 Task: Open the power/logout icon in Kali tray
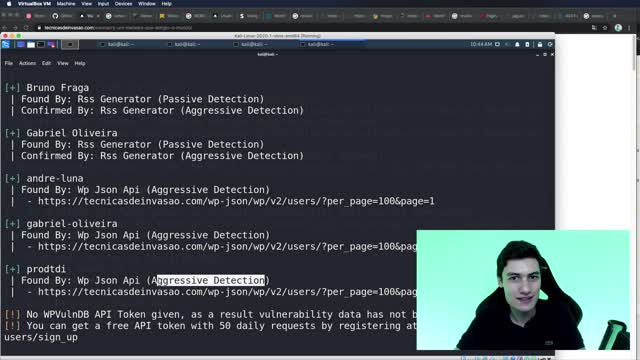coord(550,44)
